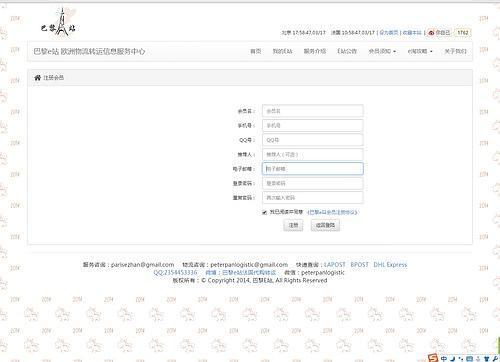
Task: Go to the 首页 nav item
Action: [256, 51]
